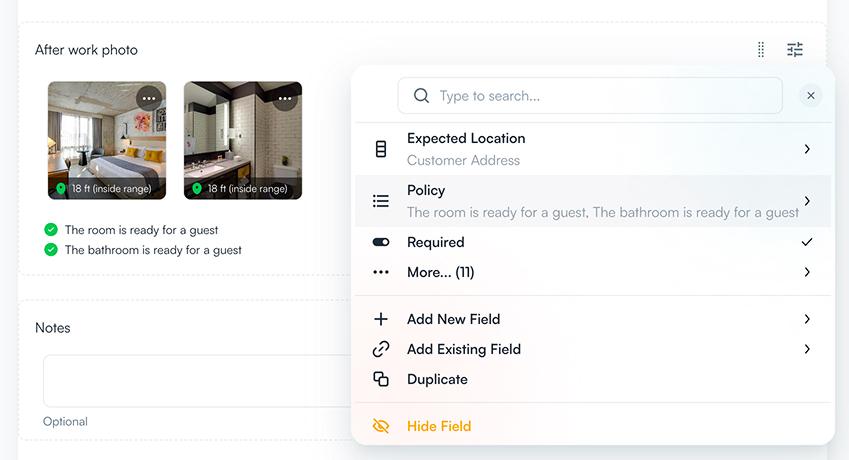Click the Add Existing Field link icon
The image size is (849, 460).
[381, 349]
